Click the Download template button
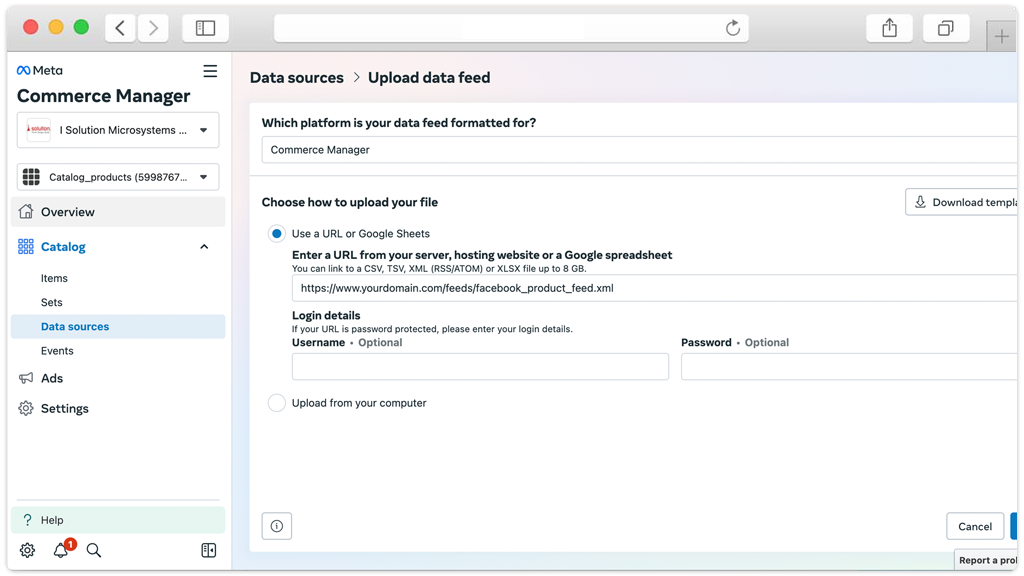The height and width of the screenshot is (576, 1024). (x=964, y=202)
